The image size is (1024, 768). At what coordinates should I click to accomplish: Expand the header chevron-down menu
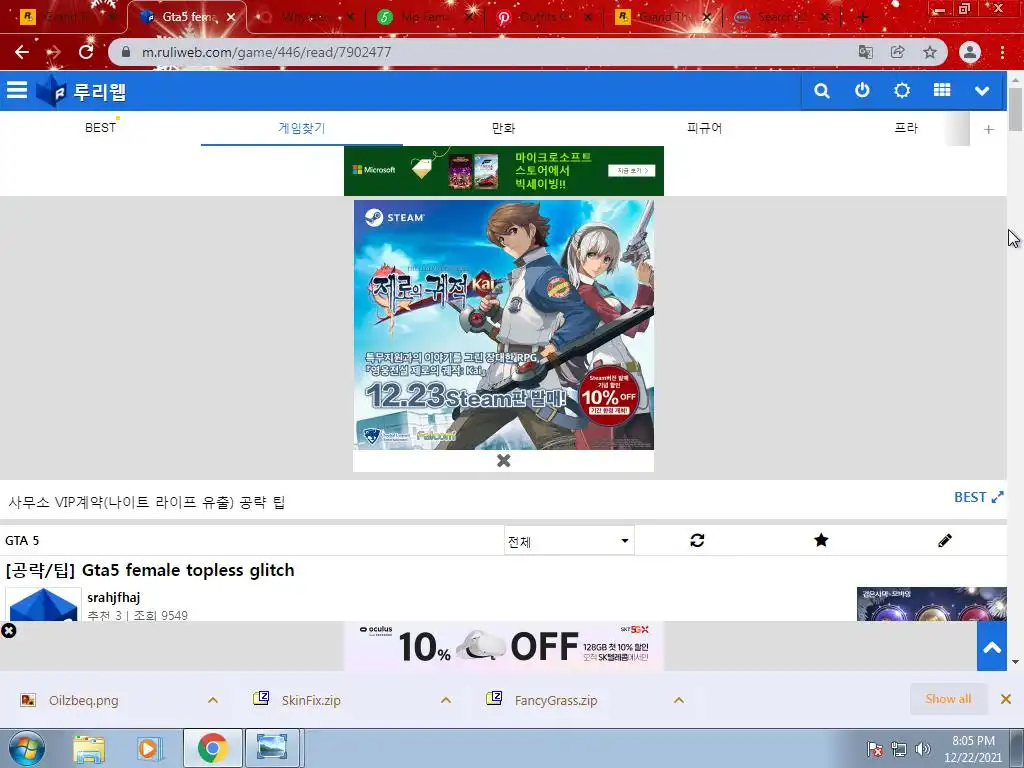click(982, 91)
